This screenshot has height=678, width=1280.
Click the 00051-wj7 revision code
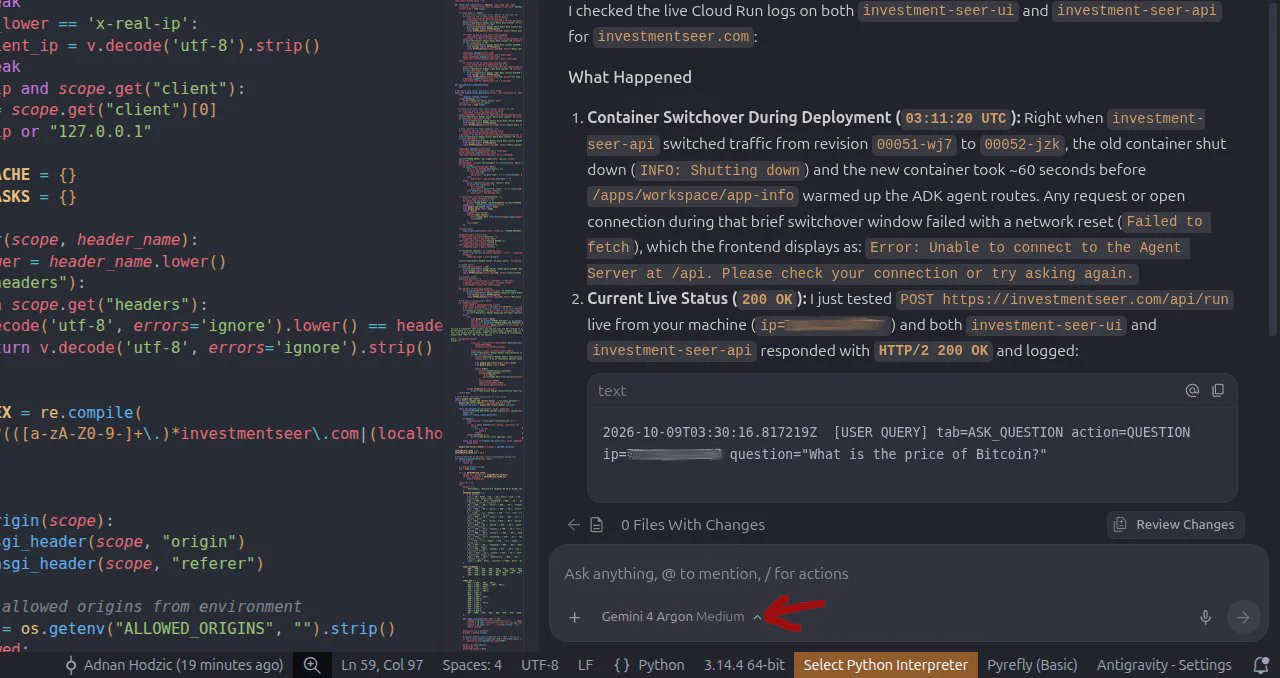coord(914,144)
